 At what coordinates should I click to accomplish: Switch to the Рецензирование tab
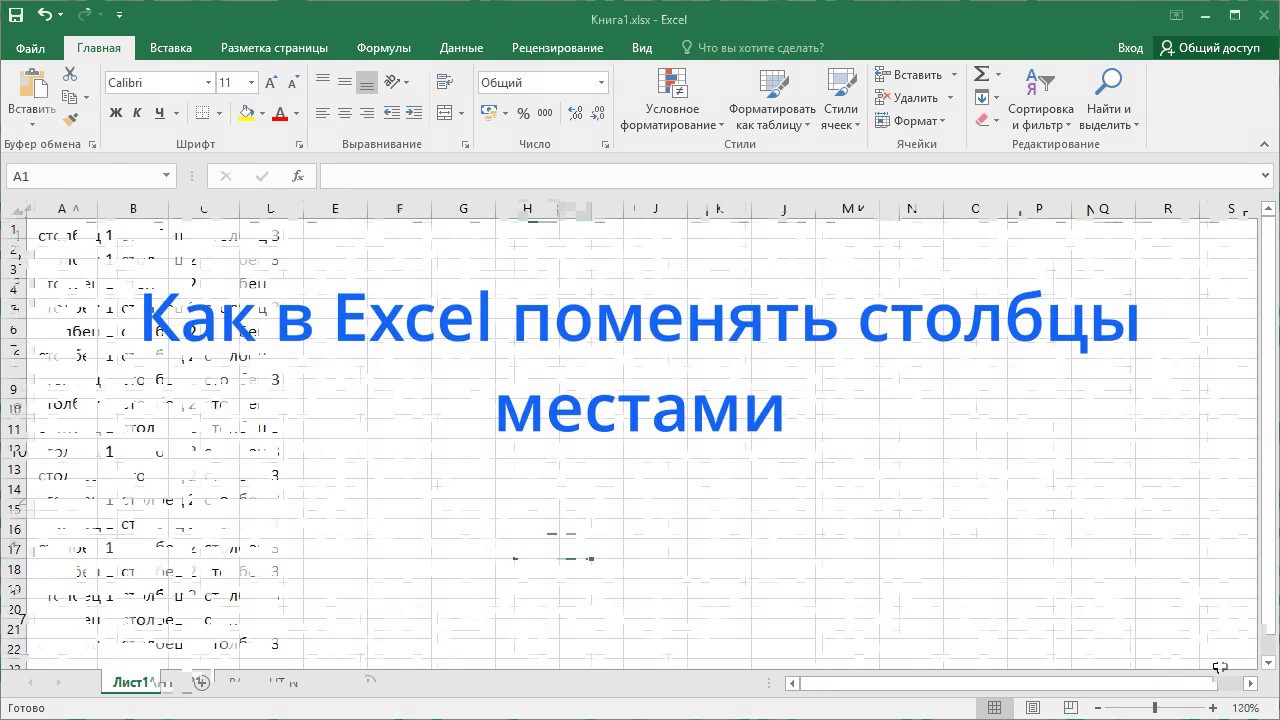click(557, 47)
